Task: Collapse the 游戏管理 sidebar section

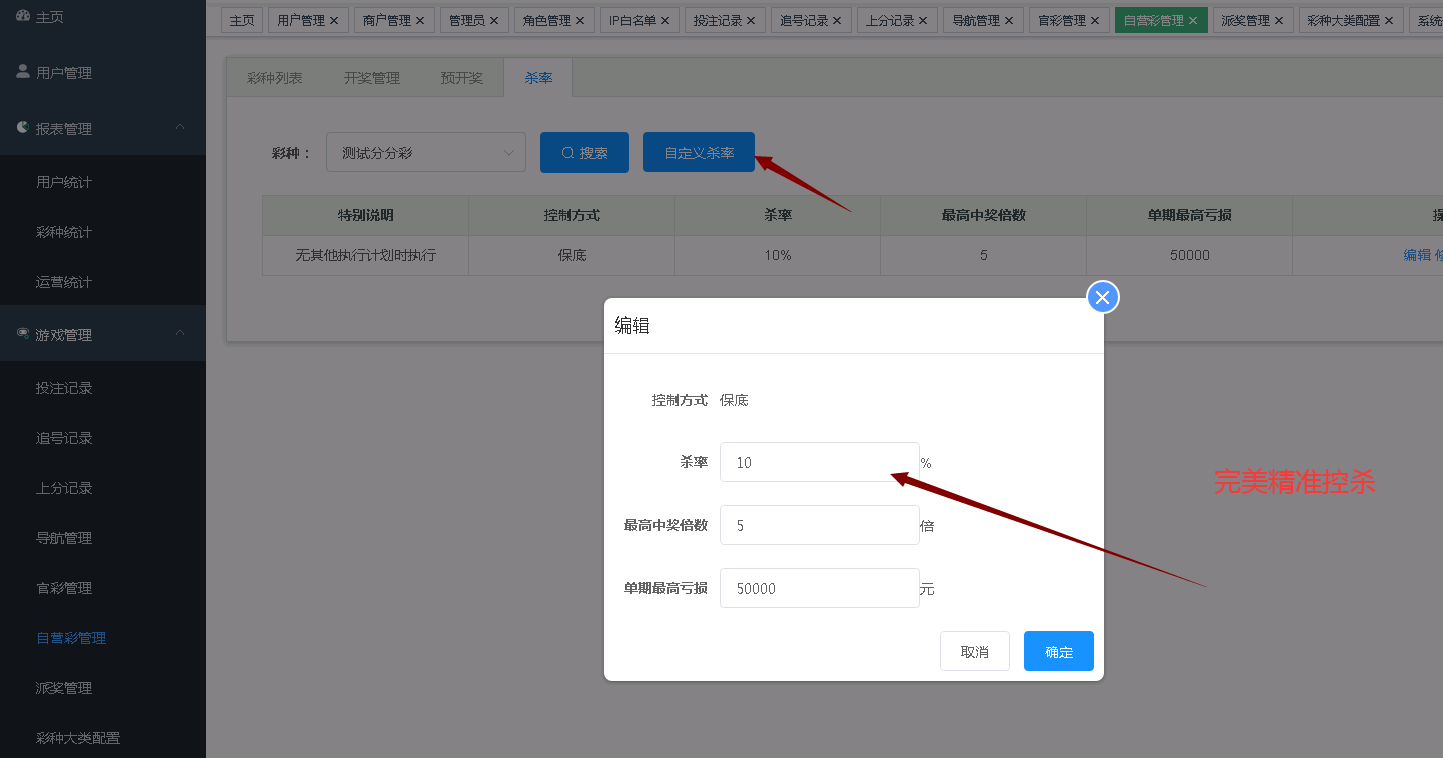Action: click(180, 334)
